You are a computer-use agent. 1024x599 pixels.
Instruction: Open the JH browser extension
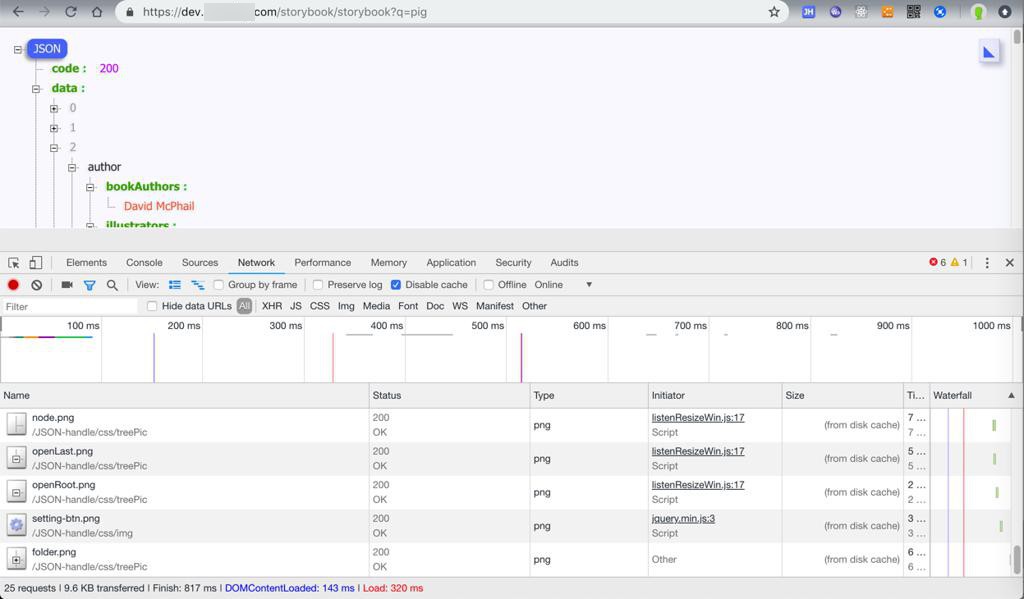(x=808, y=12)
